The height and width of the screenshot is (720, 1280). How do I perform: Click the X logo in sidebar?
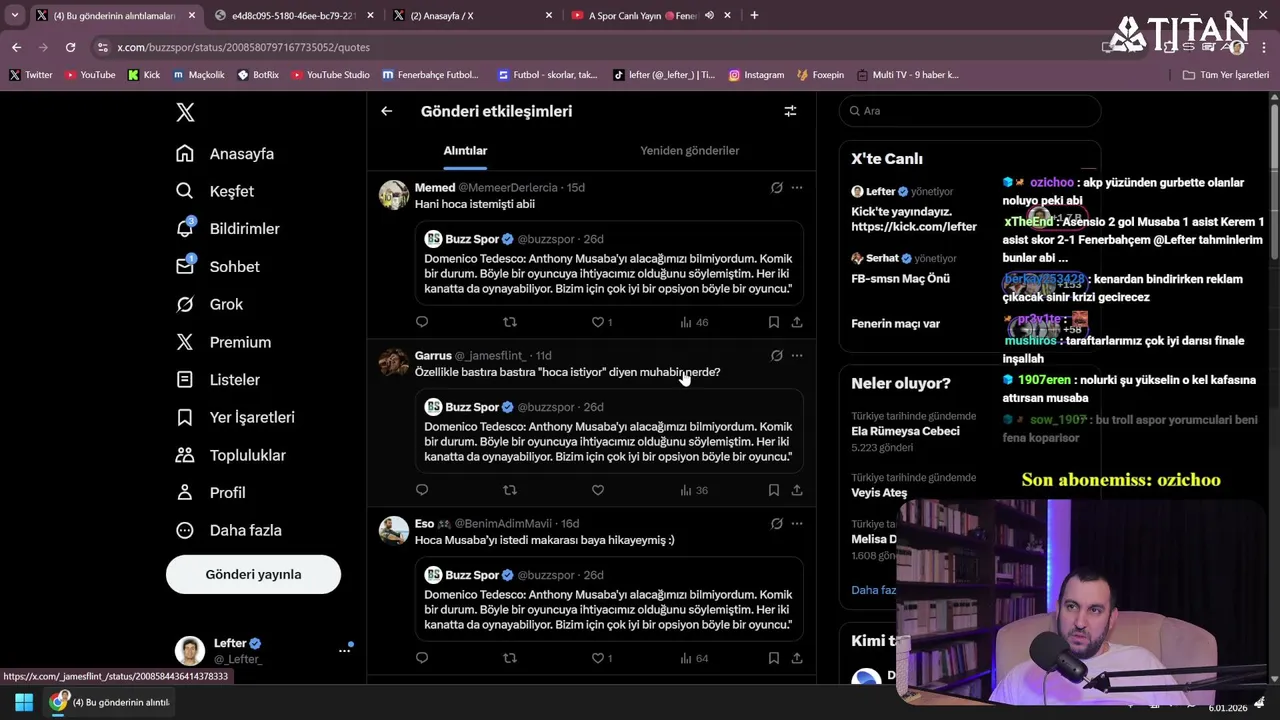click(x=185, y=112)
